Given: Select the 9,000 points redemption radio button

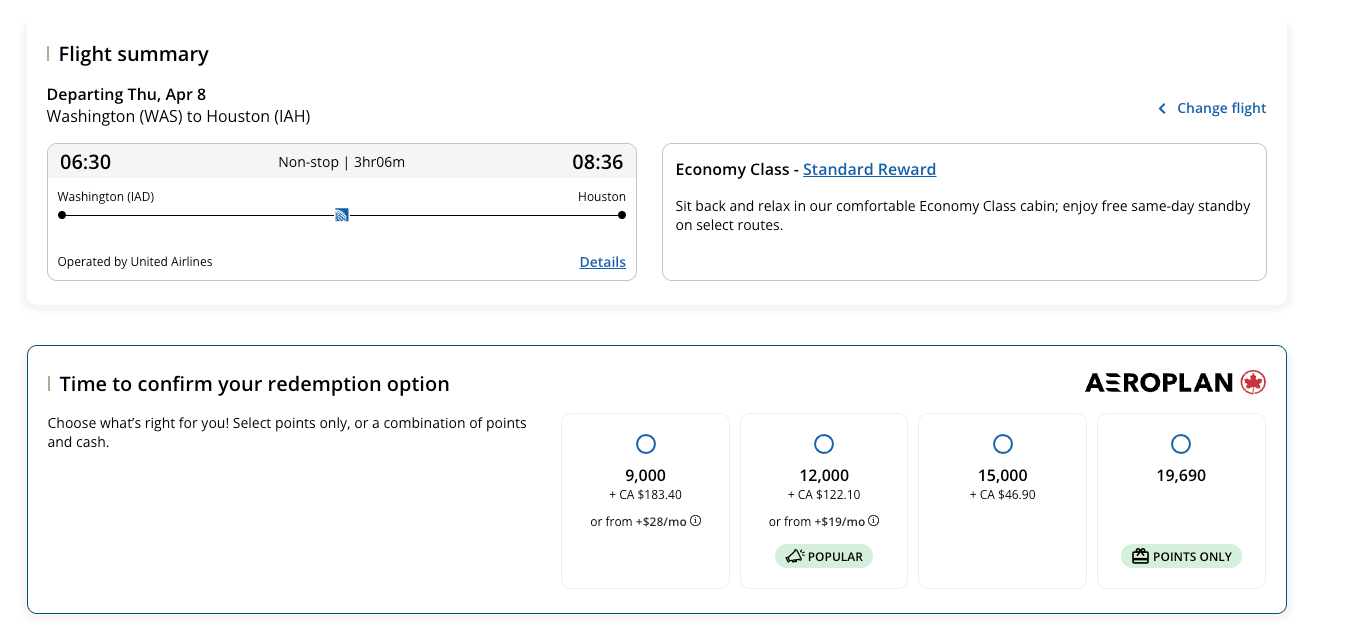Looking at the screenshot, I should coord(645,443).
